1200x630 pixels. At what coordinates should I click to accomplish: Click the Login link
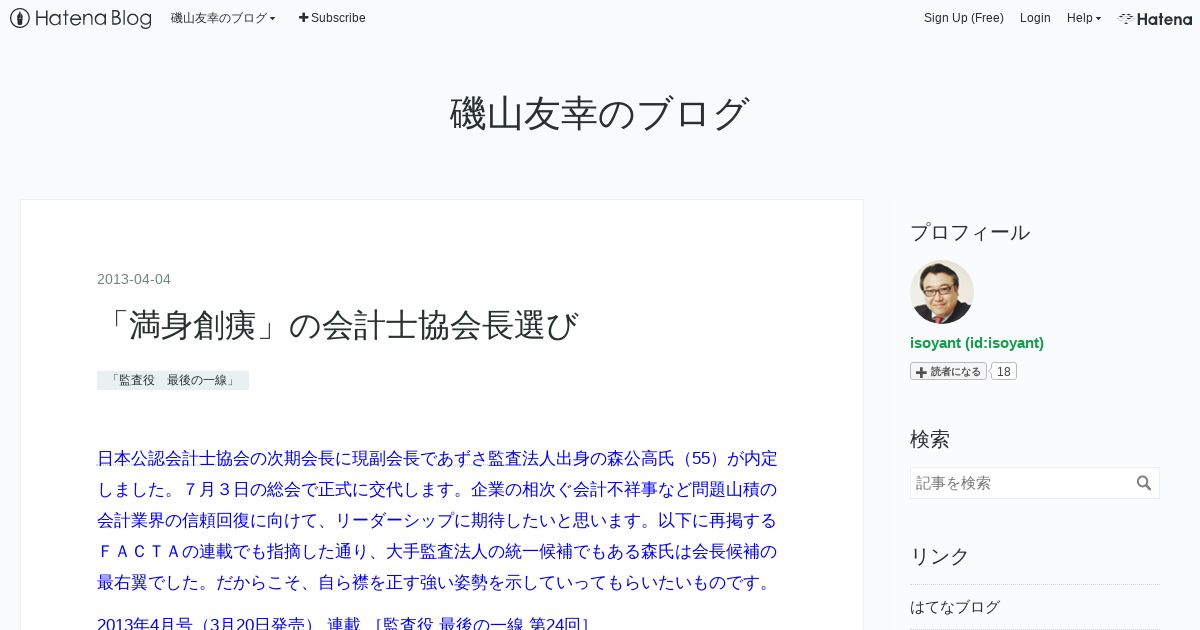[x=1035, y=18]
